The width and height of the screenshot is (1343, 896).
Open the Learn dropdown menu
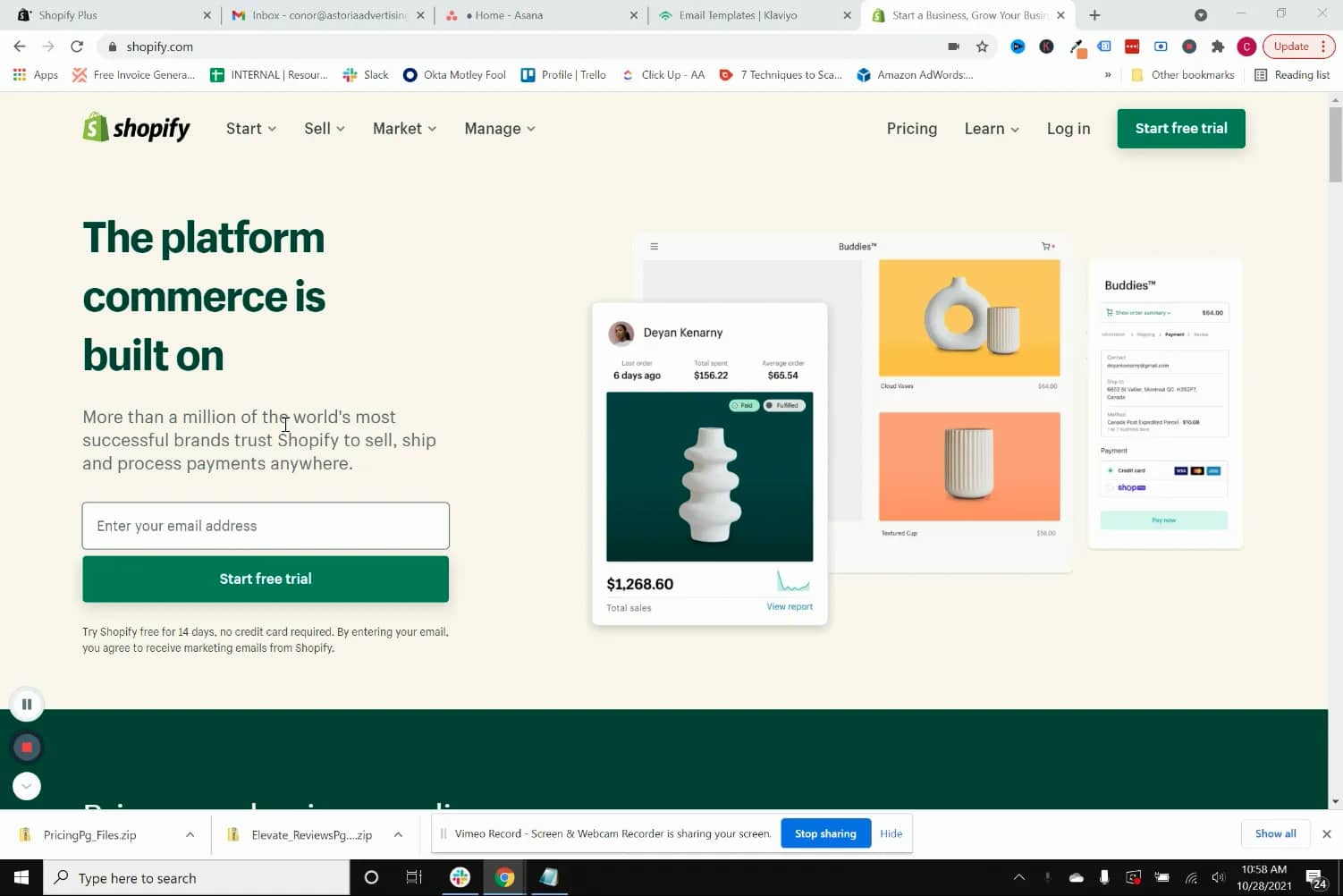[x=992, y=129]
